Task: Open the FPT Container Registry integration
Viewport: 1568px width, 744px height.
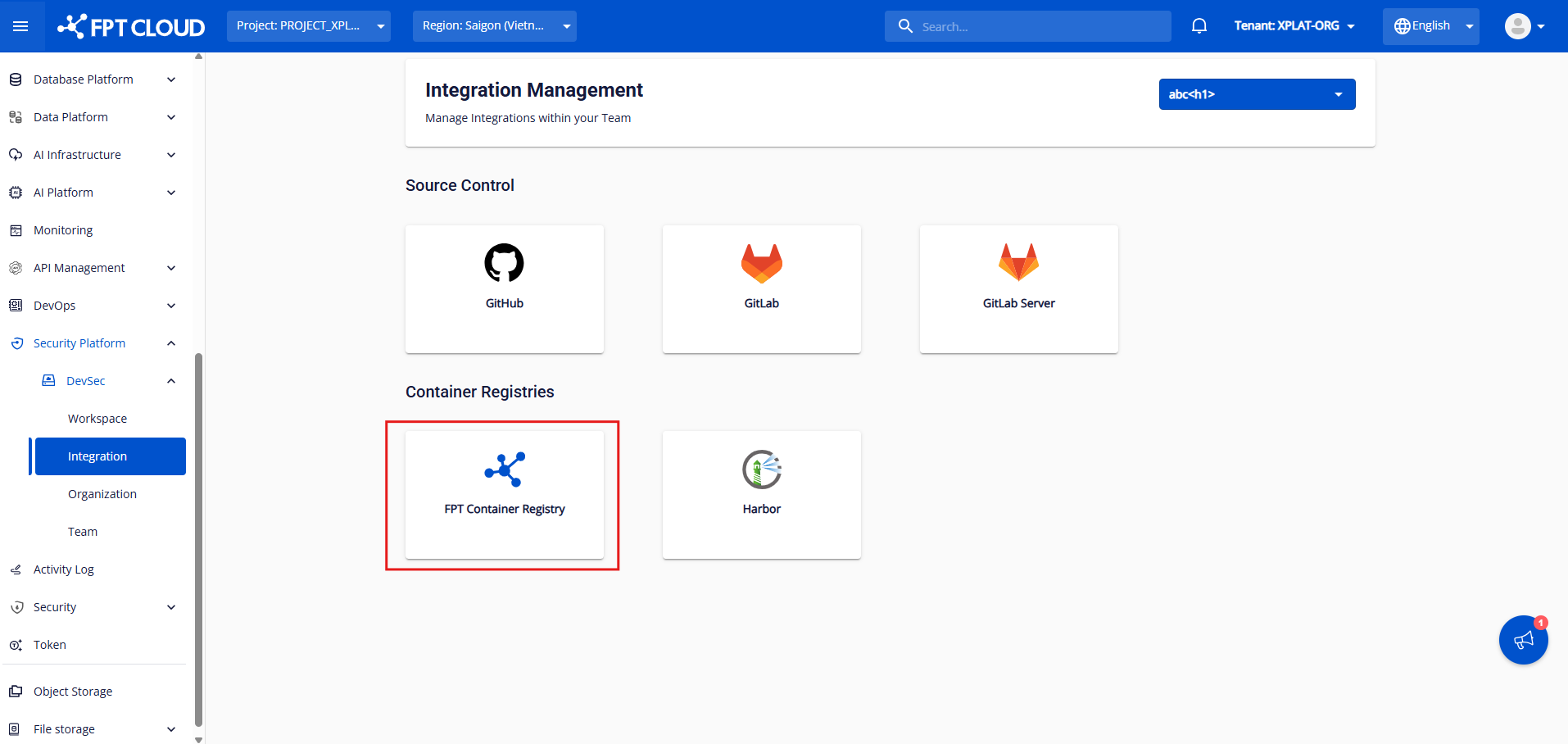Action: tap(504, 494)
